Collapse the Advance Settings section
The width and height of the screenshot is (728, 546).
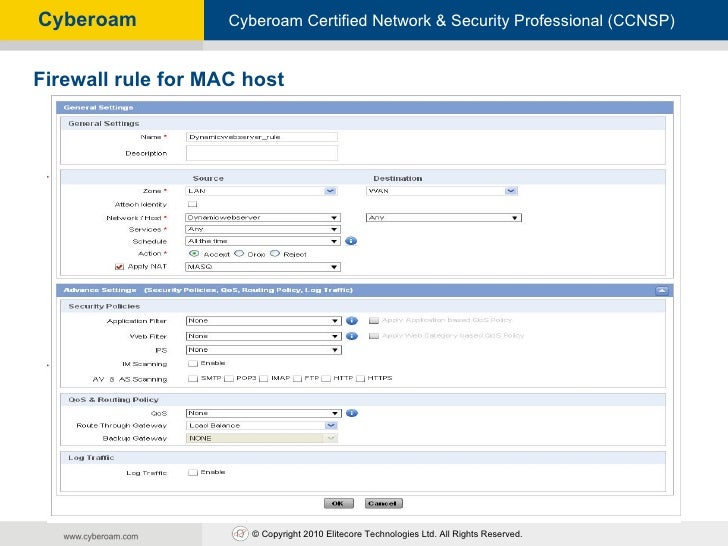pos(661,290)
